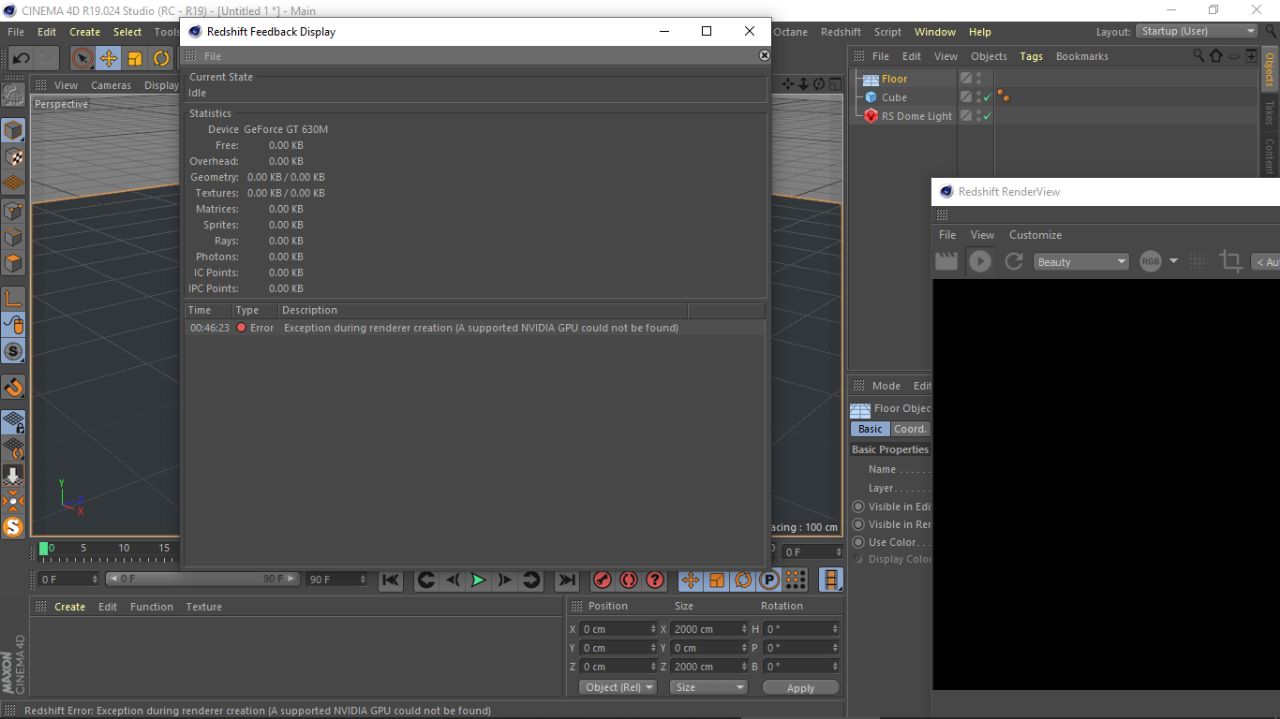This screenshot has height=719, width=1280.
Task: Click the error row in Feedback Display log
Action: coord(475,328)
